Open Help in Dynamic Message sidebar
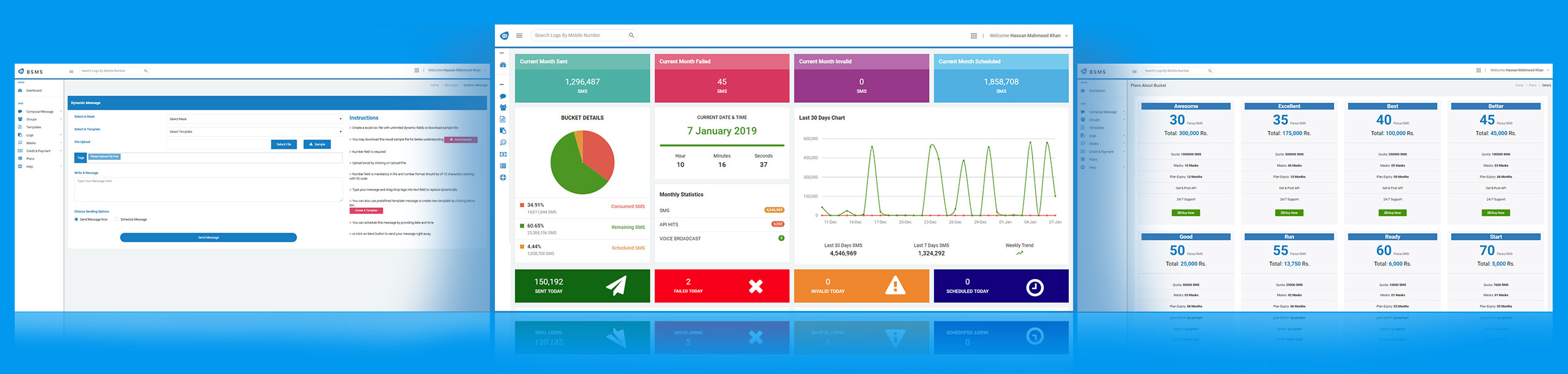1568x374 pixels. (40, 166)
